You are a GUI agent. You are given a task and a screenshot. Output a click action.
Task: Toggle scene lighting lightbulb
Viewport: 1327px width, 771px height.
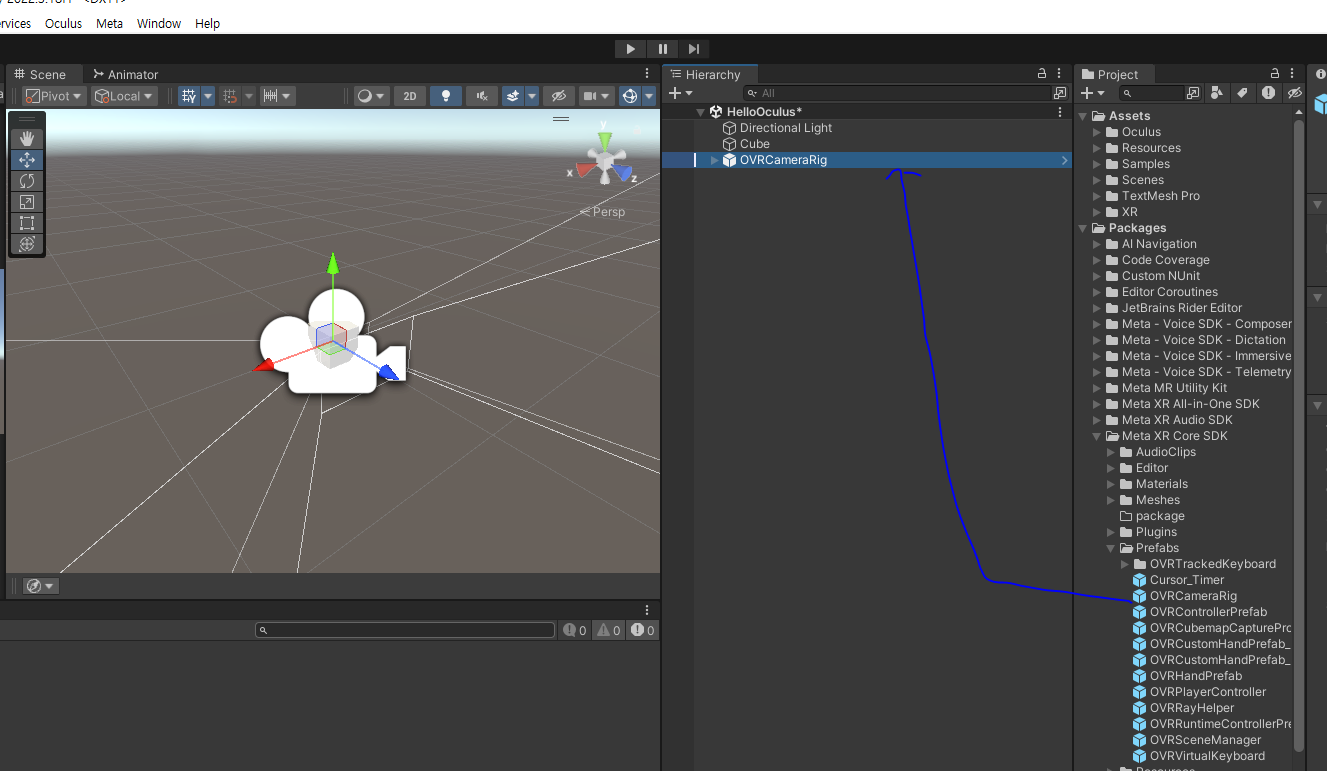click(x=445, y=96)
